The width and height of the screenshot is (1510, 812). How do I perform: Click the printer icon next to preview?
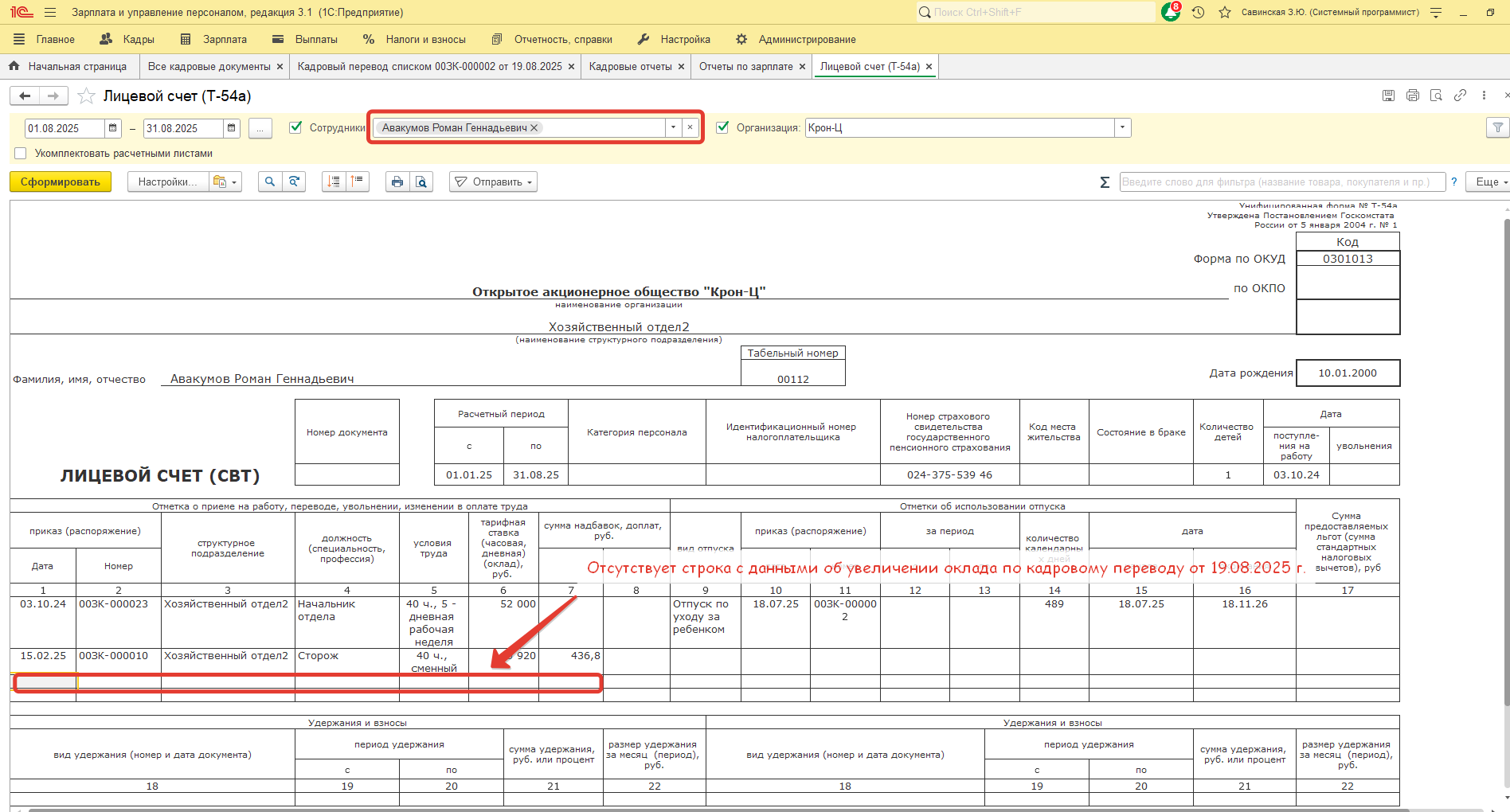[397, 182]
